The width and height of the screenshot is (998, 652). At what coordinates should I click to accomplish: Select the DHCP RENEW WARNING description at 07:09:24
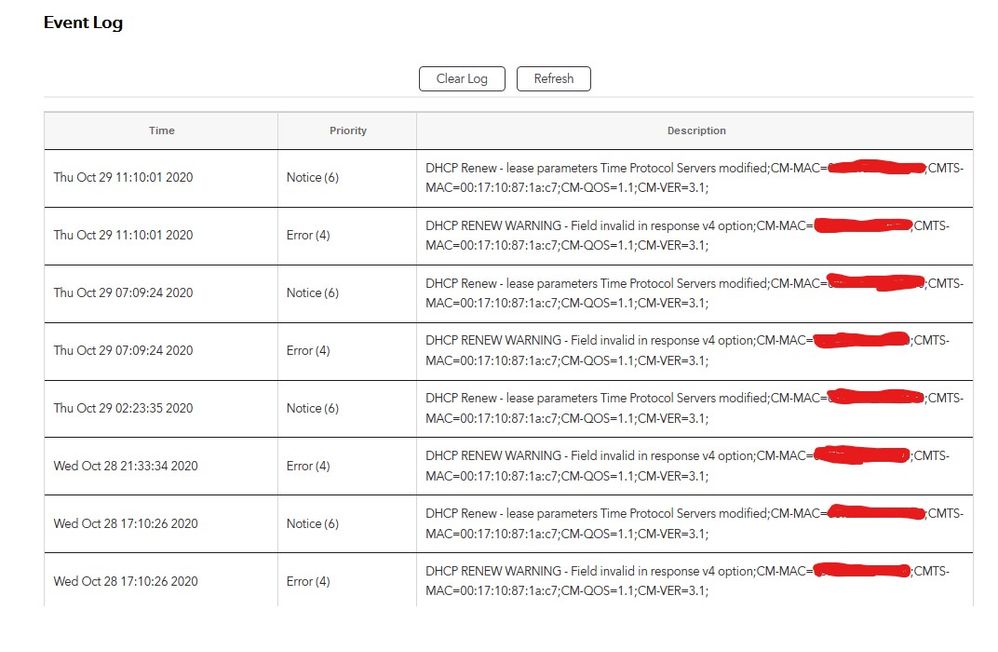tap(687, 350)
